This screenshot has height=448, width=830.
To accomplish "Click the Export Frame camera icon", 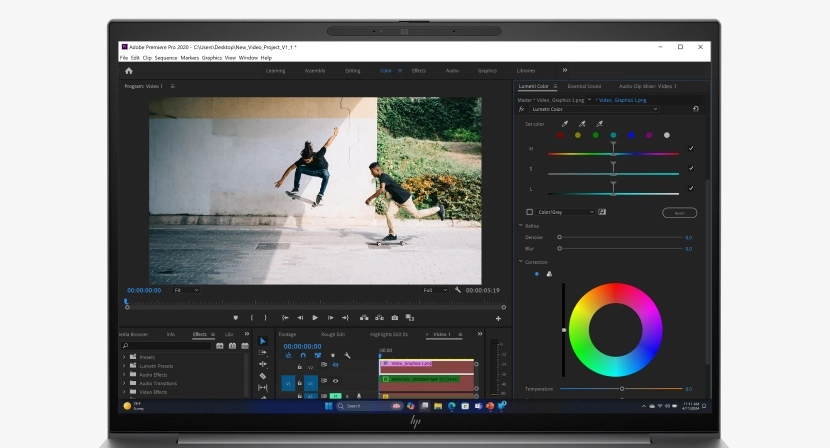I will 395,318.
